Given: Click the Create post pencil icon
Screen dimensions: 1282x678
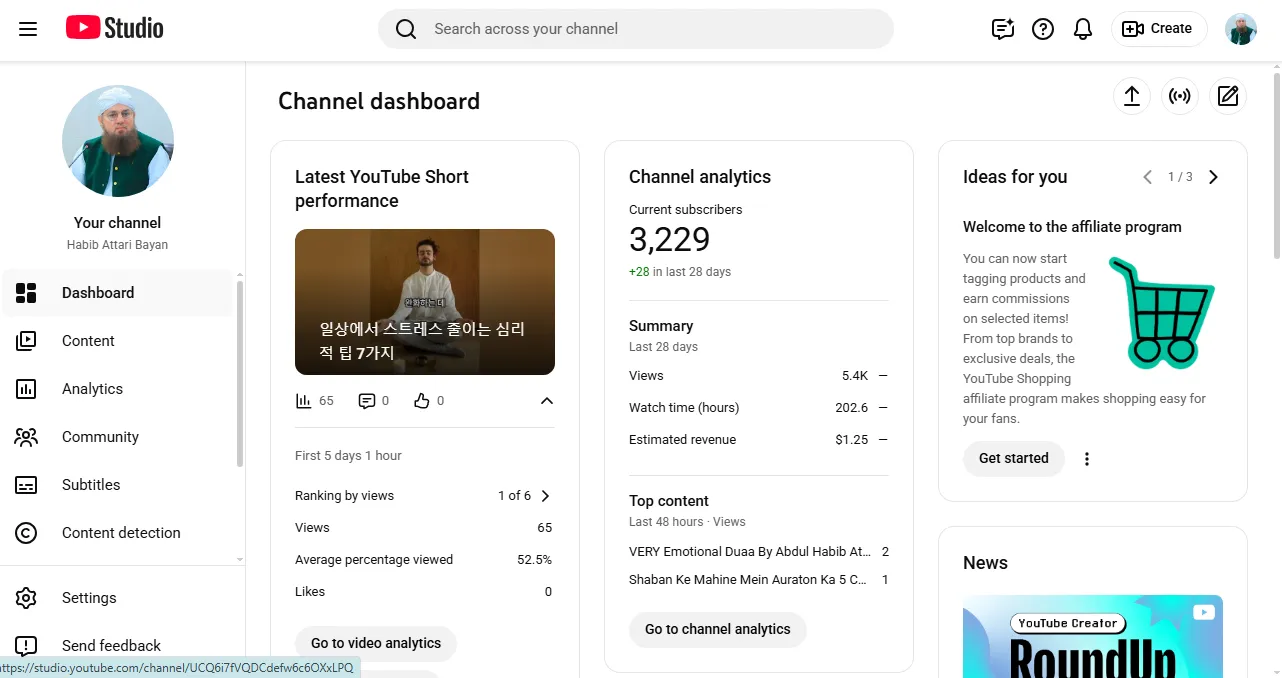Looking at the screenshot, I should tap(1228, 96).
